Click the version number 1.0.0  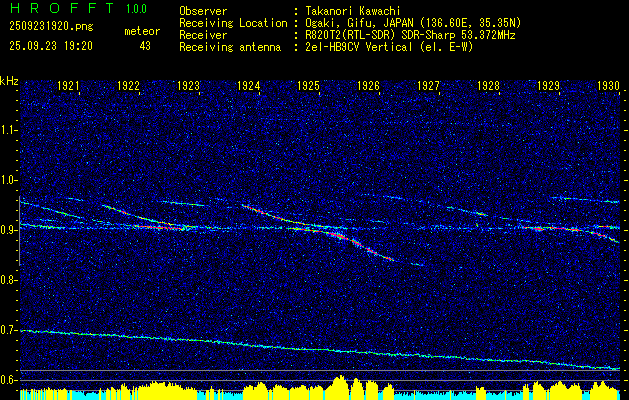pos(136,9)
